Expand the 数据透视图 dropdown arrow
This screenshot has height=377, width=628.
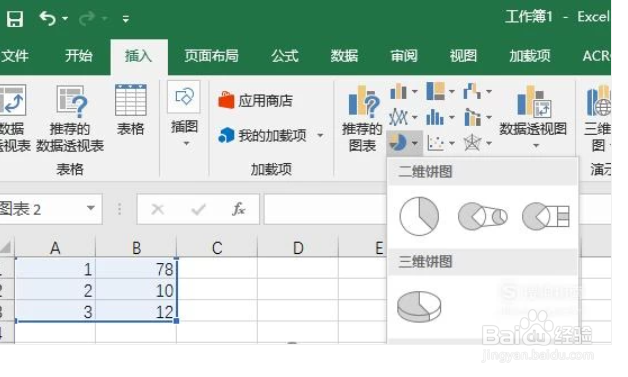point(536,146)
